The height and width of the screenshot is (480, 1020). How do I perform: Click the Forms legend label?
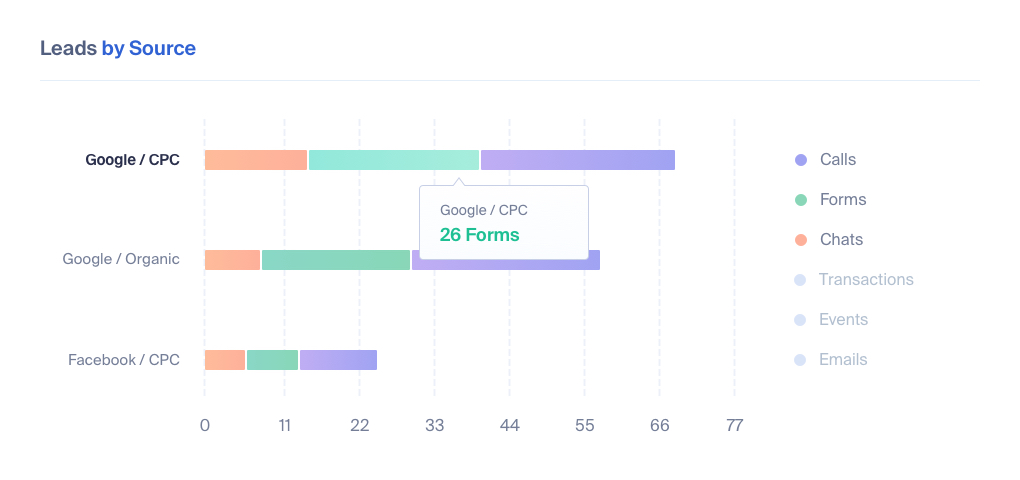point(843,200)
